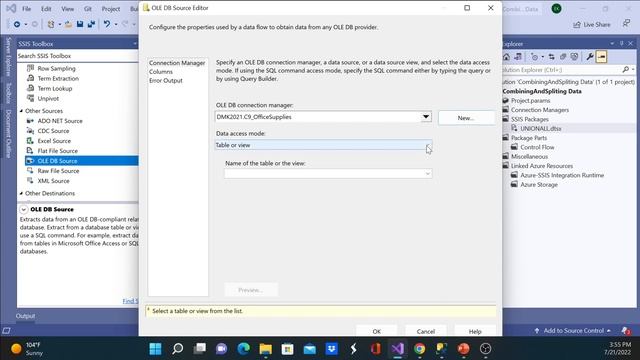Click the Save icon in Visual Studio toolbar
Image resolution: width=640 pixels, height=360 pixels.
(x=80, y=24)
